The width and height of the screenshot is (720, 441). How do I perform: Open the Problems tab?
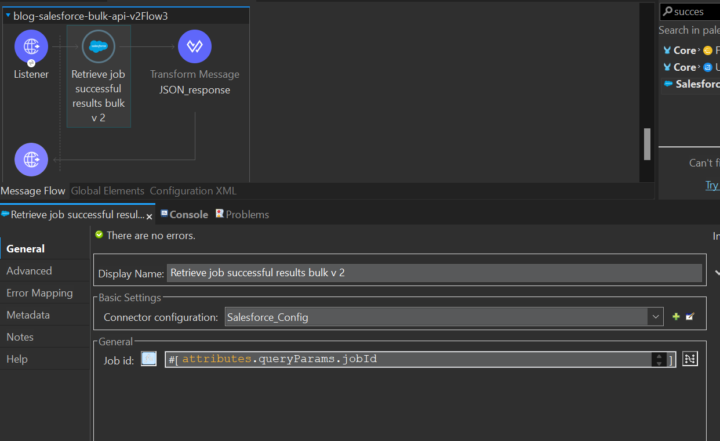point(247,215)
